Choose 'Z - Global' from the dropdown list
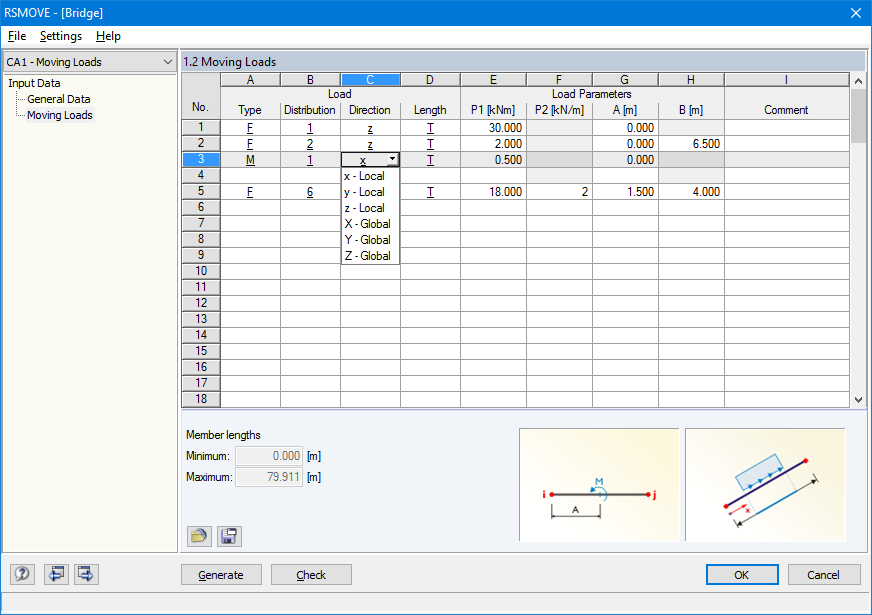 [370, 256]
